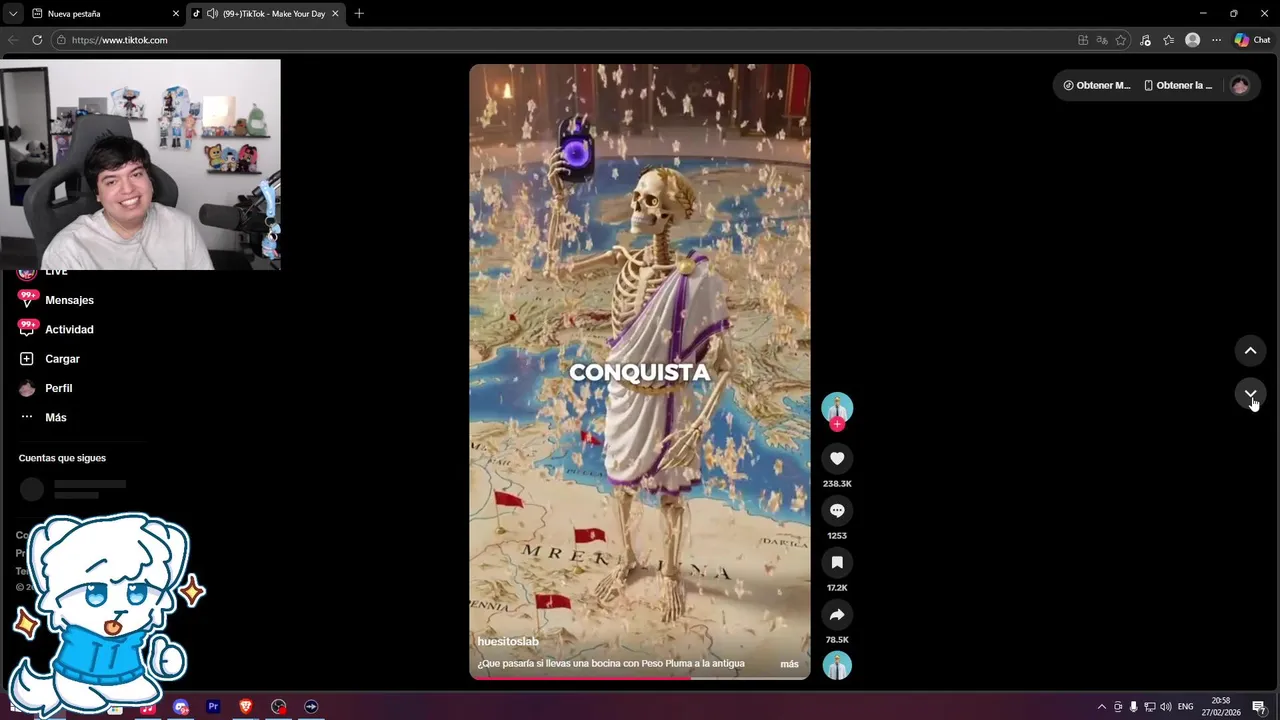Open the browser settings three-dot menu

click(x=1216, y=40)
